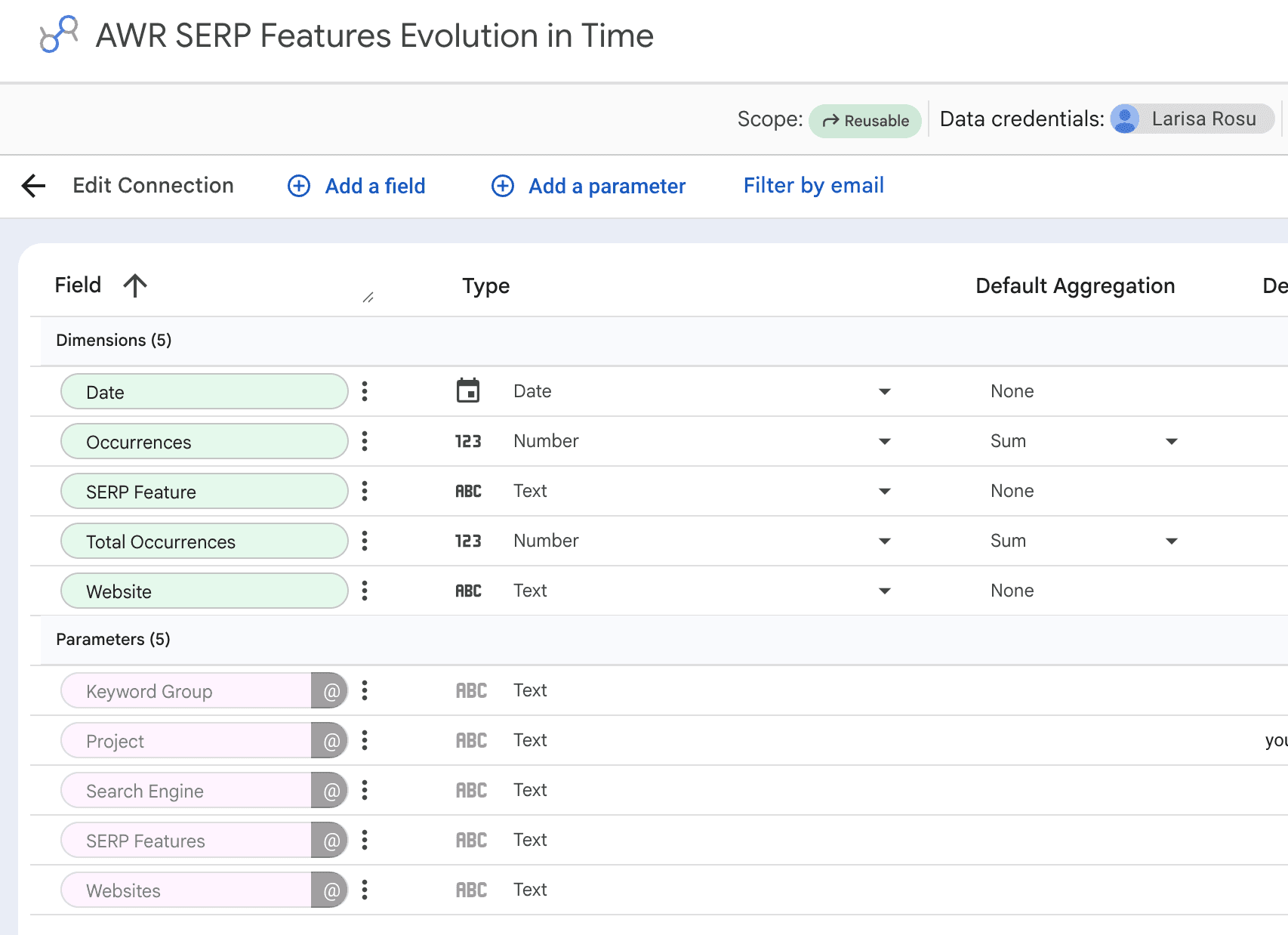Sort by Field using the up arrow
This screenshot has width=1288, height=935.
pos(135,285)
